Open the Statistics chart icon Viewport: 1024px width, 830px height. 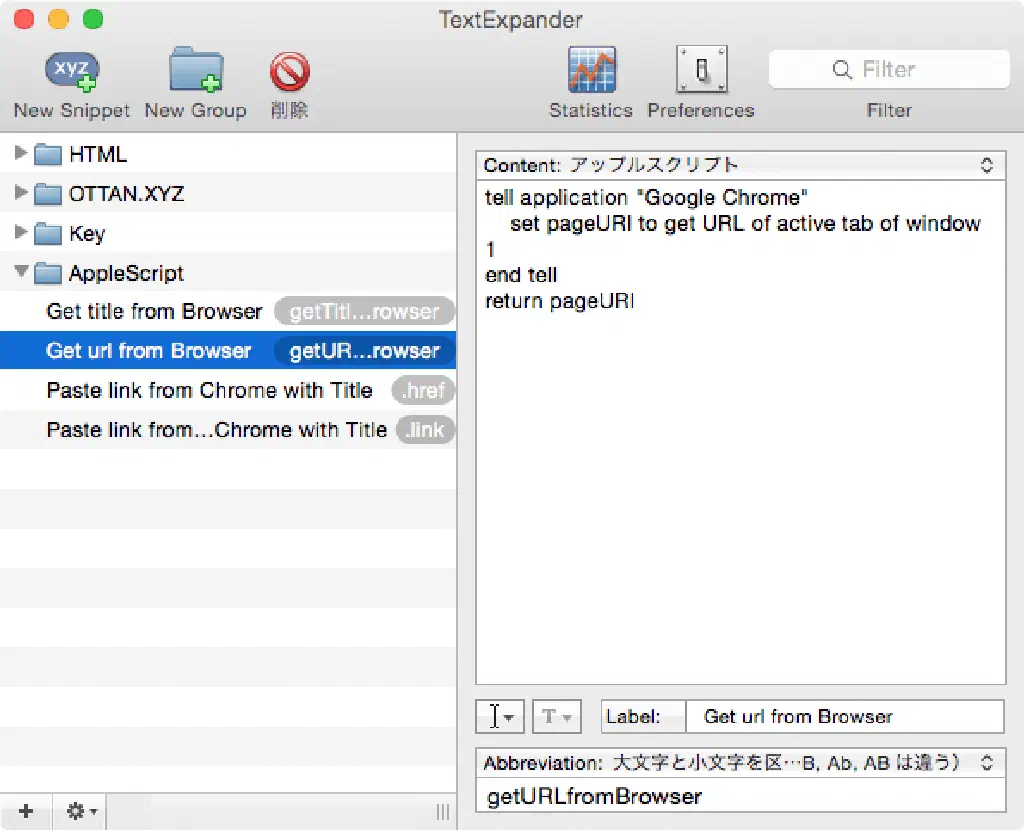point(591,72)
